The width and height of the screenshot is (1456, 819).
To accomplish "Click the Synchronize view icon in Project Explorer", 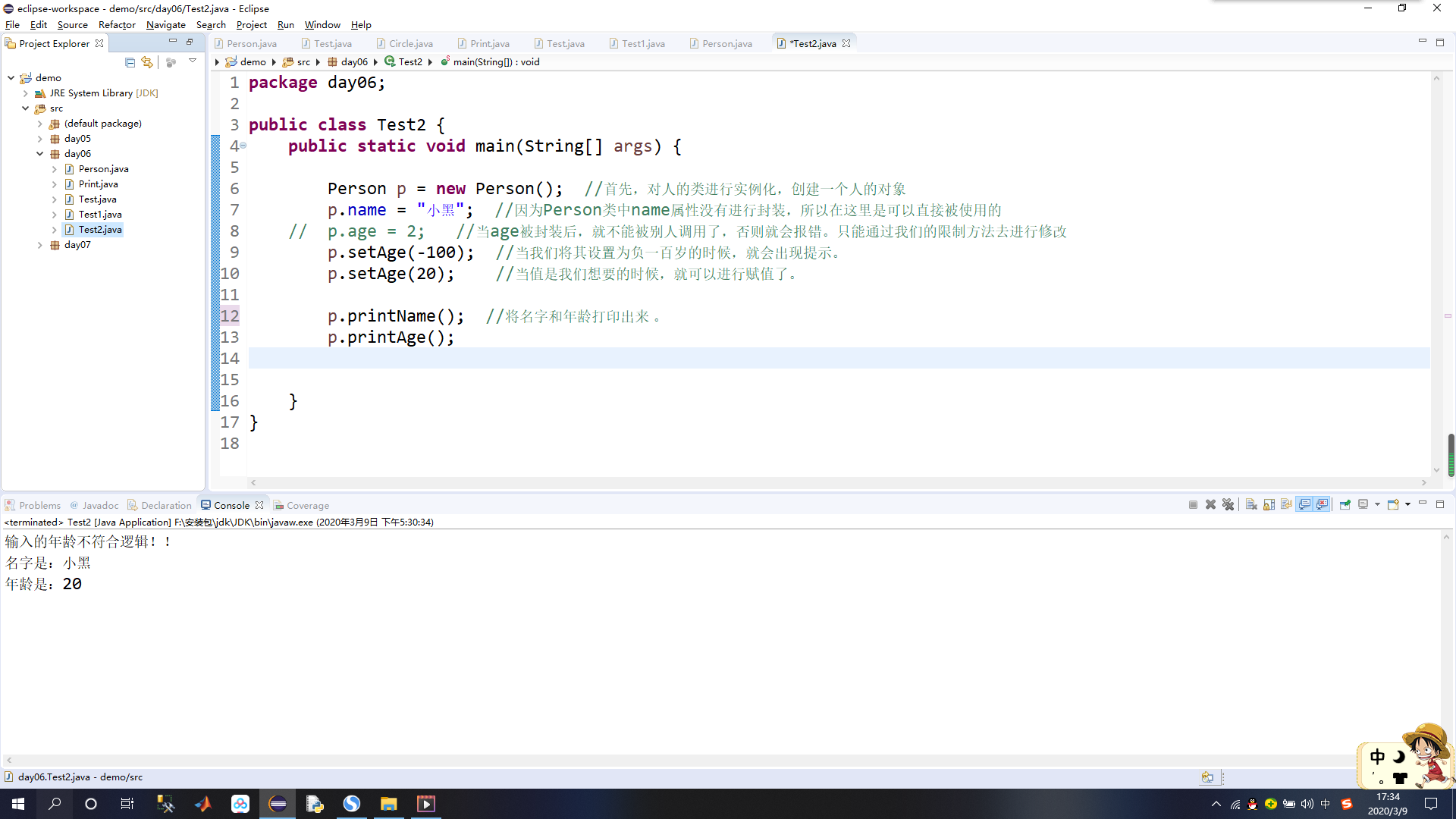I will click(147, 62).
